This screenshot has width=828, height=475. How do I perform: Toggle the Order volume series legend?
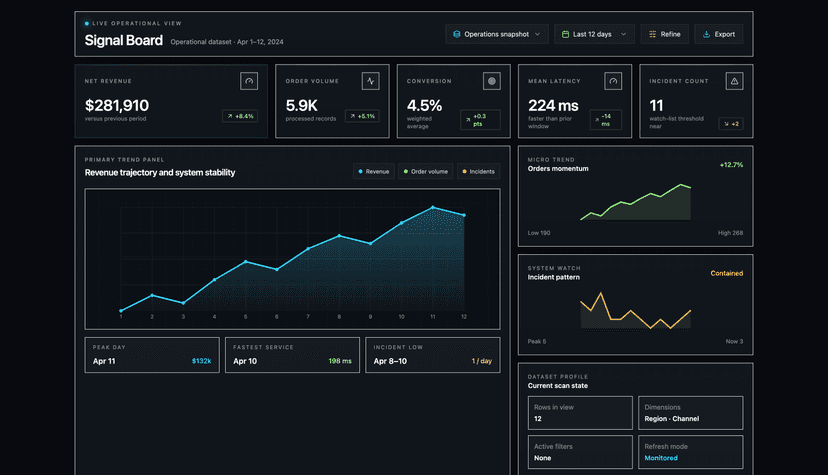tap(426, 172)
